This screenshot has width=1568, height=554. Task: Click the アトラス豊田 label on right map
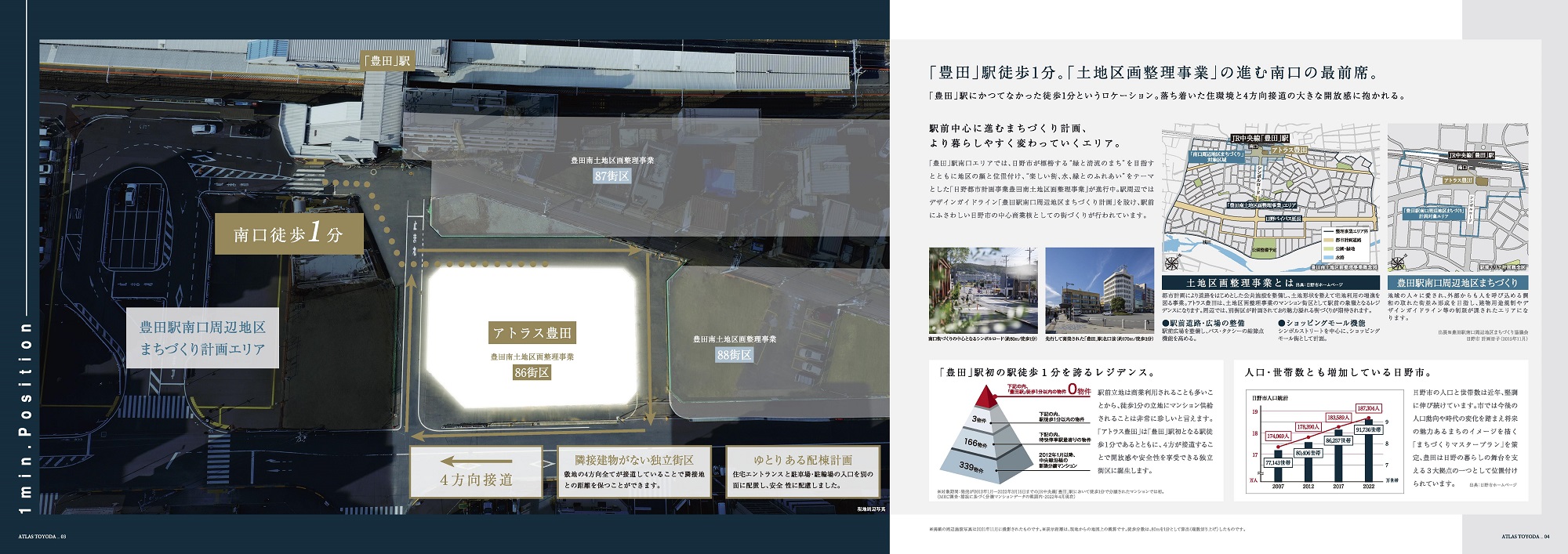pos(1457,180)
